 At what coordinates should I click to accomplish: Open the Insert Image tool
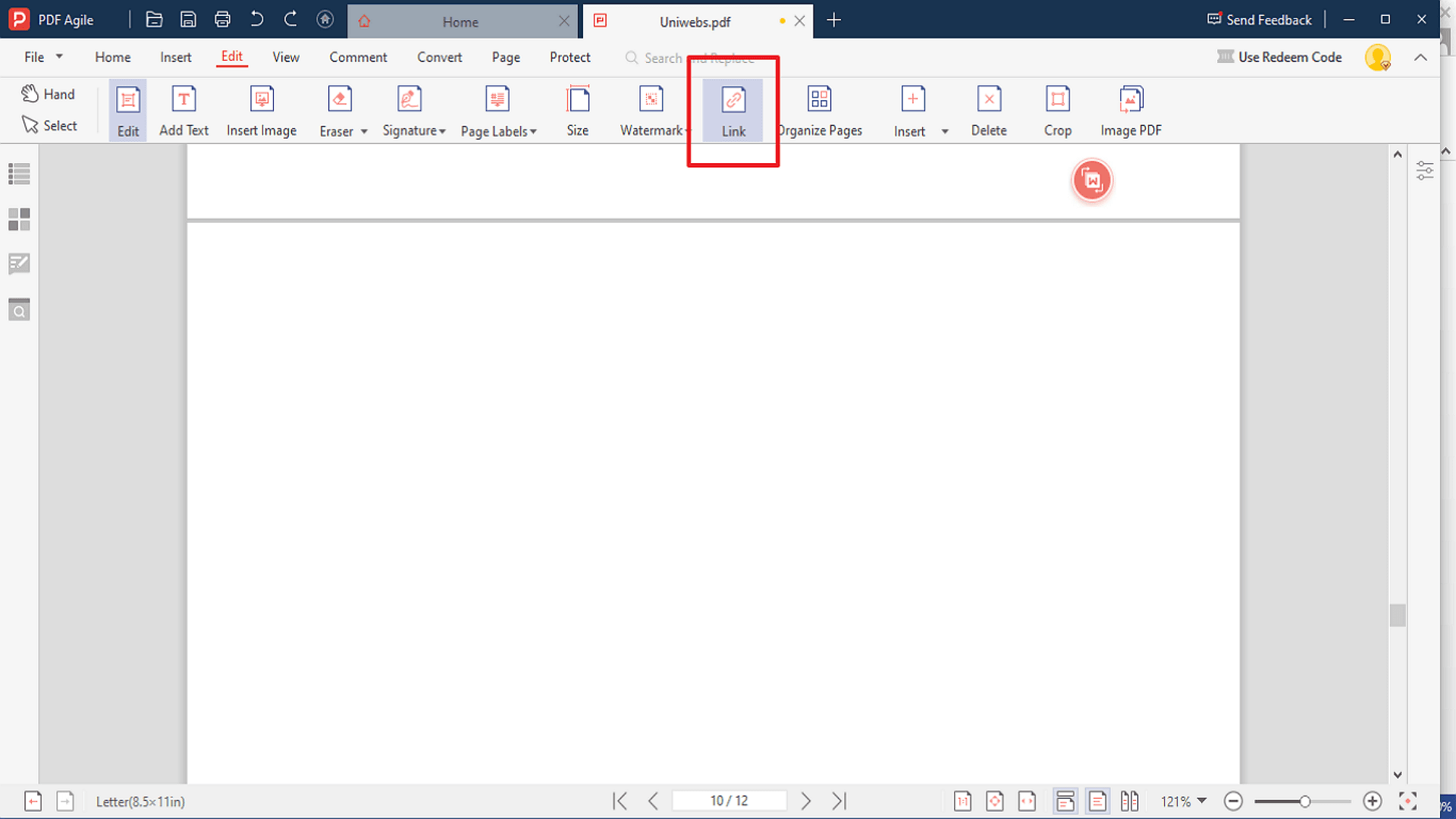click(262, 111)
